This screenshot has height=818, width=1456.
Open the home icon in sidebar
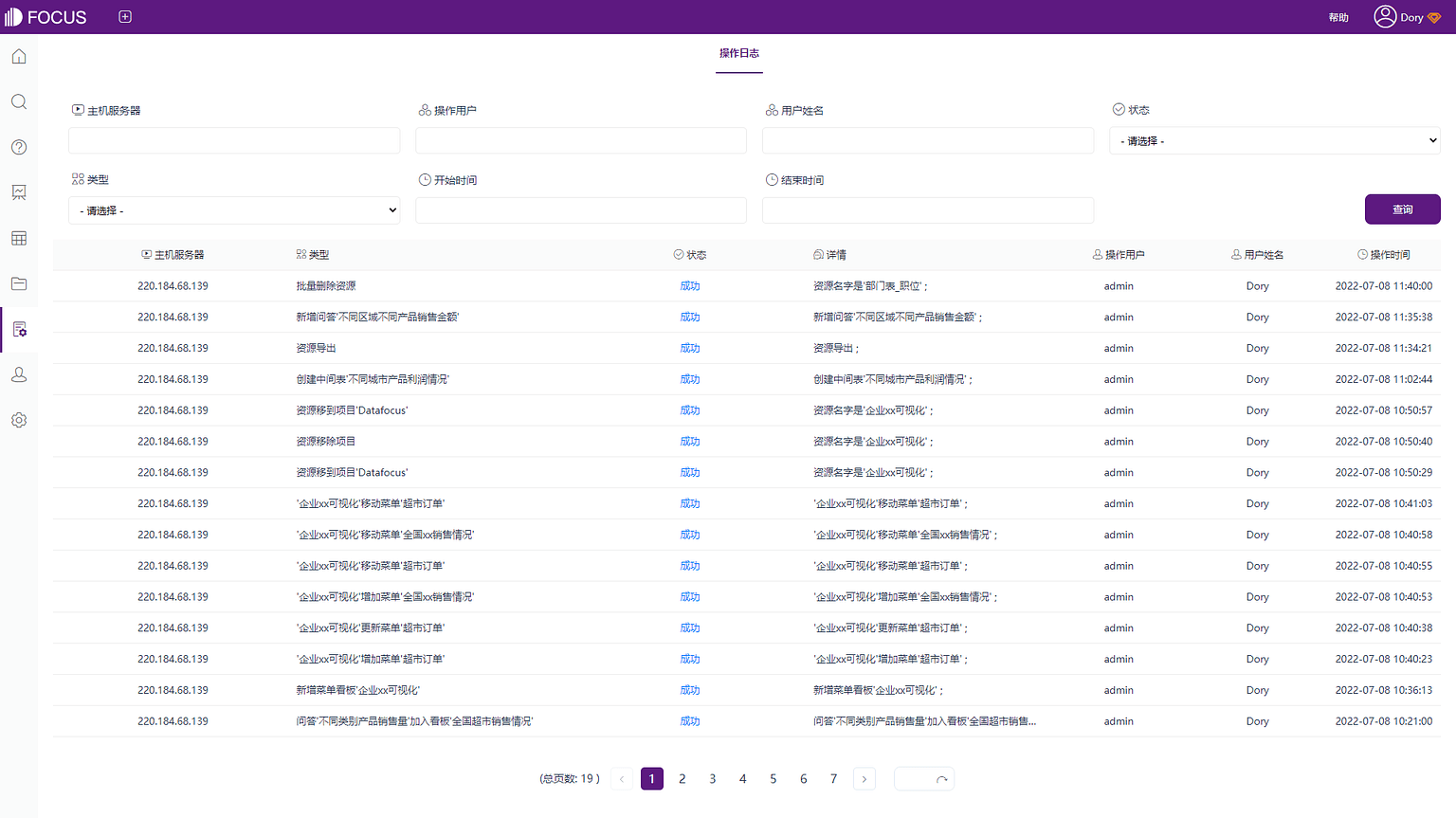pos(19,57)
